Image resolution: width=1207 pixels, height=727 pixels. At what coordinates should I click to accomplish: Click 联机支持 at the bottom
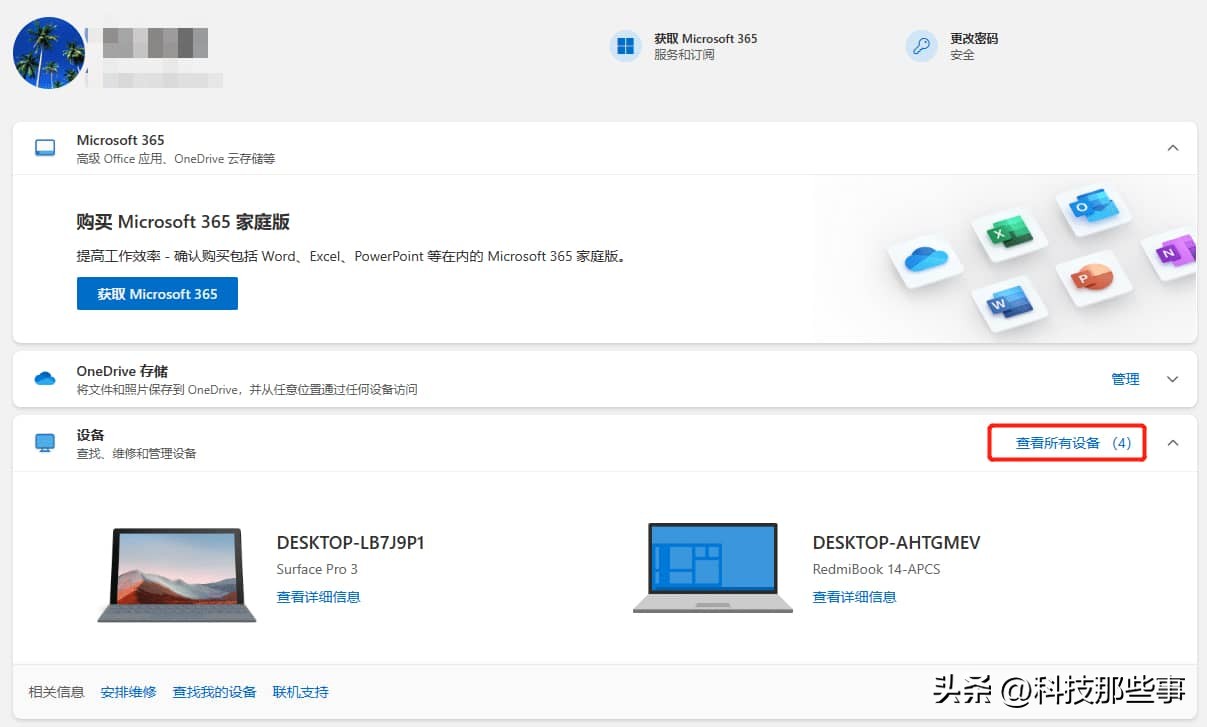(x=300, y=691)
